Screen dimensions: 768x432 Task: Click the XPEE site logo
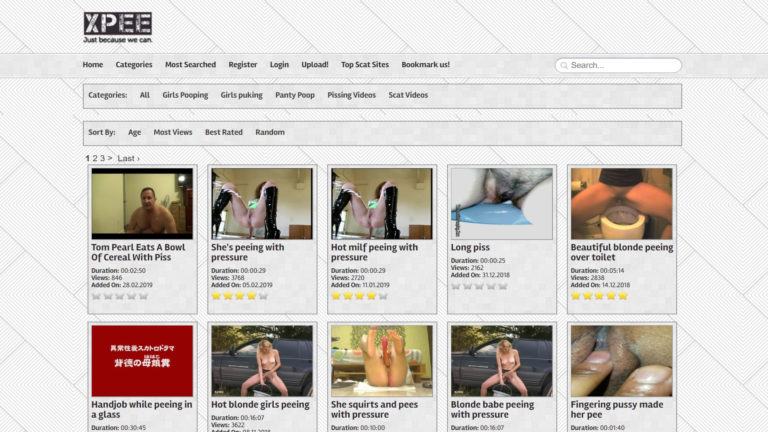pos(117,26)
